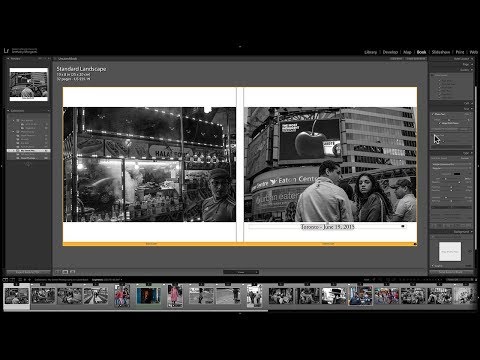This screenshot has height=360, width=480.
Task: Select the background graphic drop-zone thumbnail
Action: 450,252
